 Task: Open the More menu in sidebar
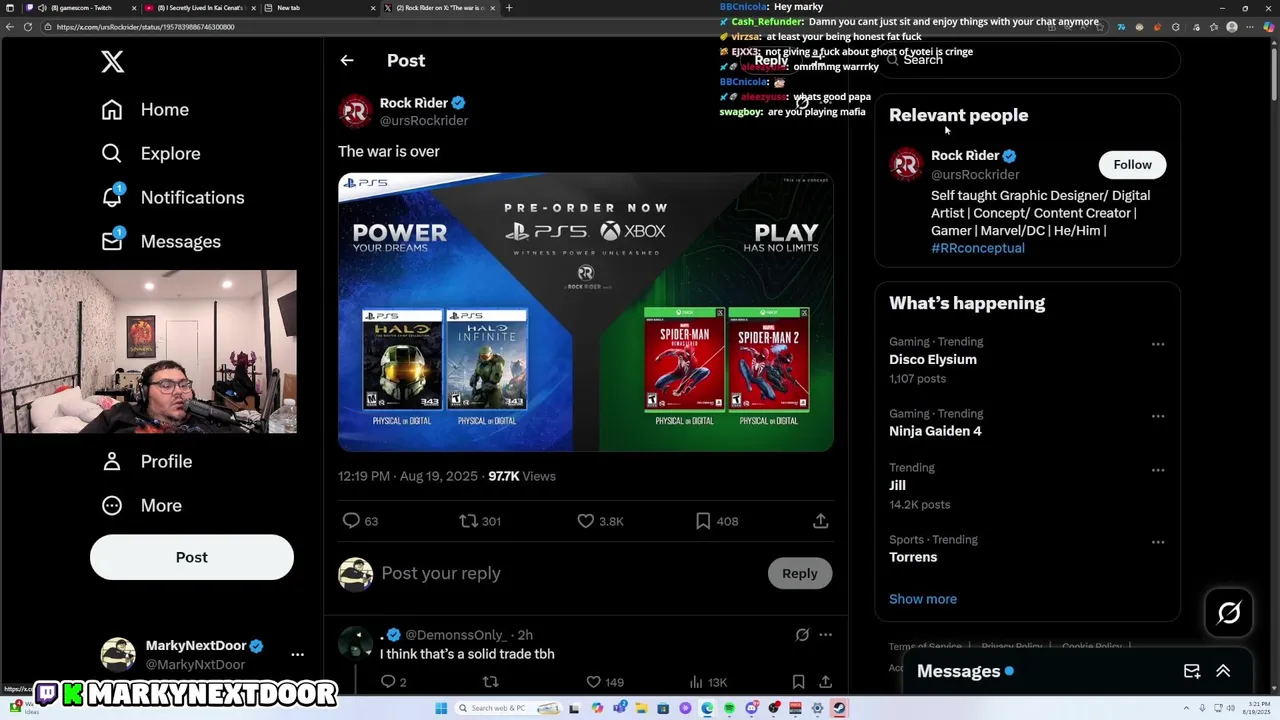(x=142, y=506)
